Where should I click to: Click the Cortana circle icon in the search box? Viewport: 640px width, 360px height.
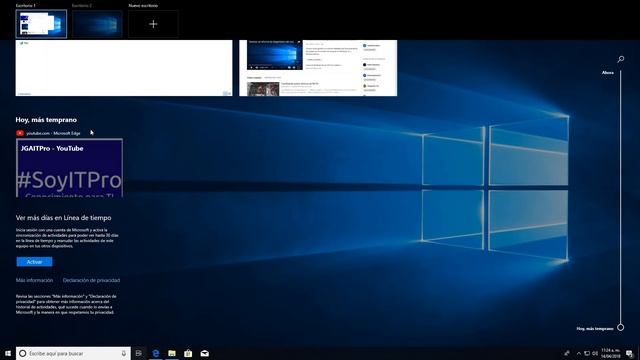click(x=23, y=353)
